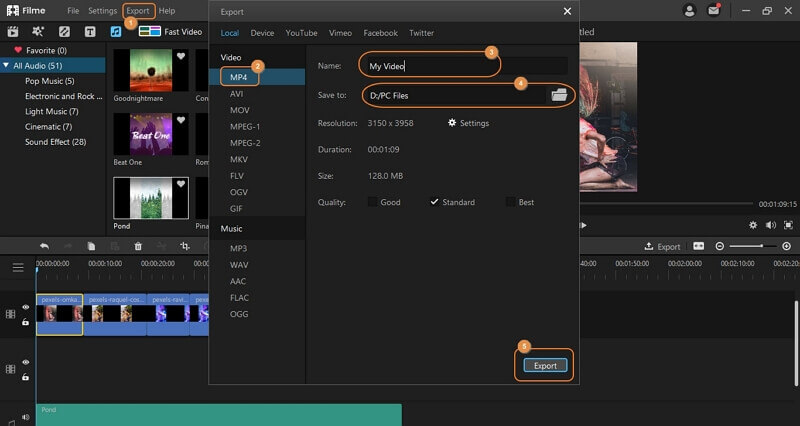Click the undo arrow in the timeline toolbar
The width and height of the screenshot is (800, 426).
(x=44, y=246)
